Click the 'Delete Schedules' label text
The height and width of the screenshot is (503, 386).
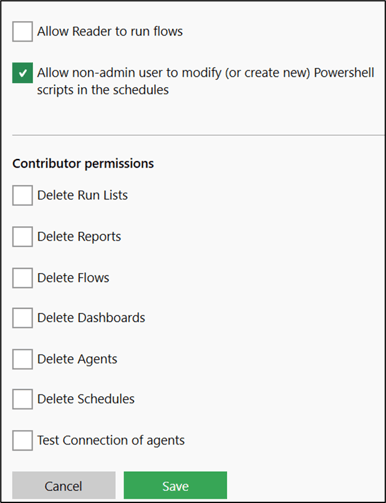pos(86,399)
